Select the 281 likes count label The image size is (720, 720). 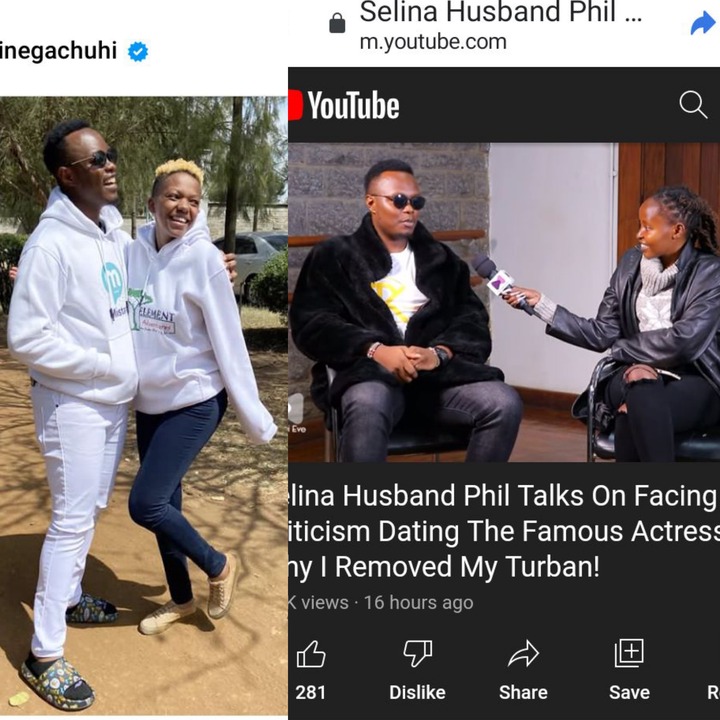(x=311, y=692)
